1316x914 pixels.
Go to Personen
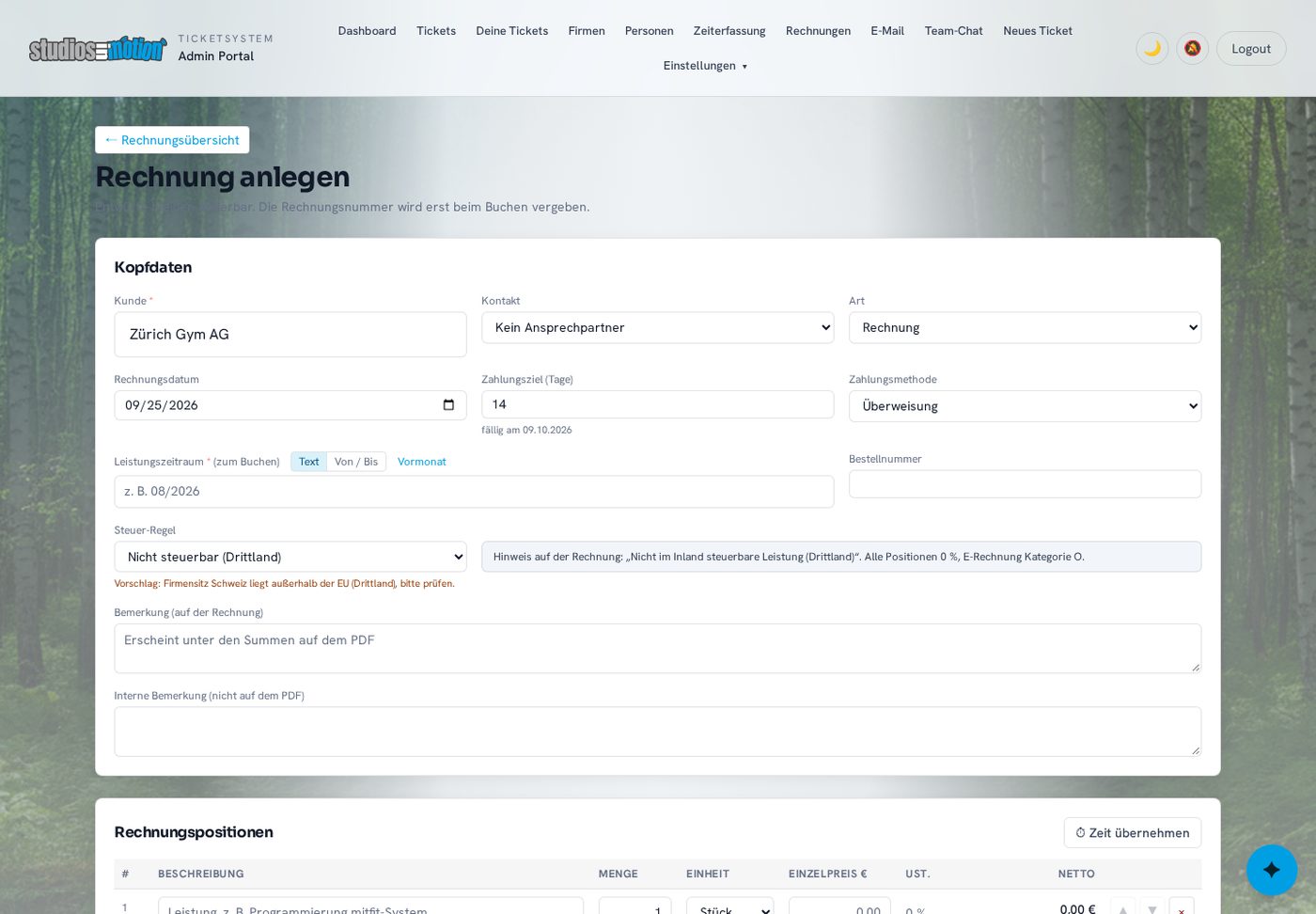point(649,31)
